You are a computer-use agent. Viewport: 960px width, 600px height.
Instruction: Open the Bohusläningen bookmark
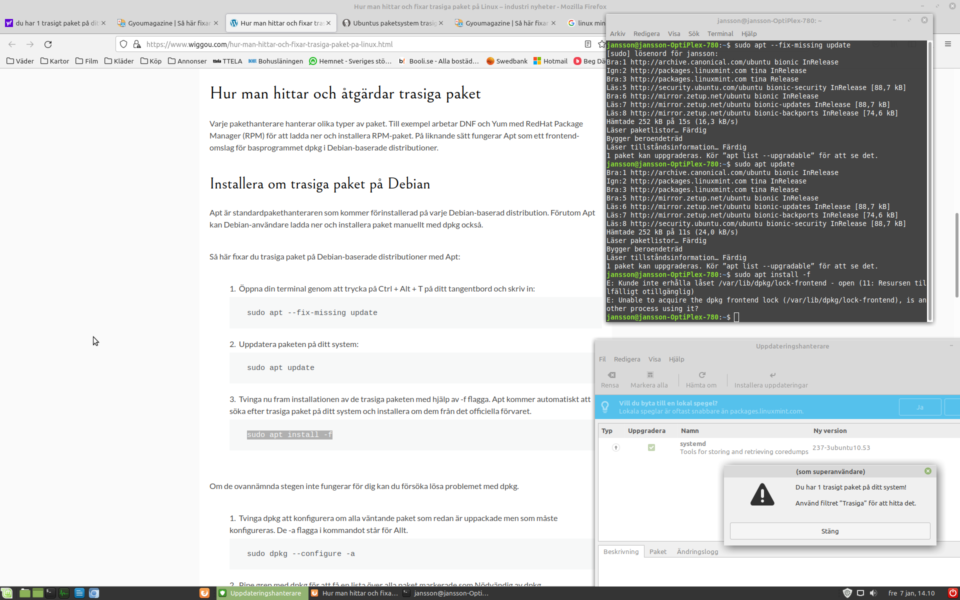pyautogui.click(x=276, y=61)
